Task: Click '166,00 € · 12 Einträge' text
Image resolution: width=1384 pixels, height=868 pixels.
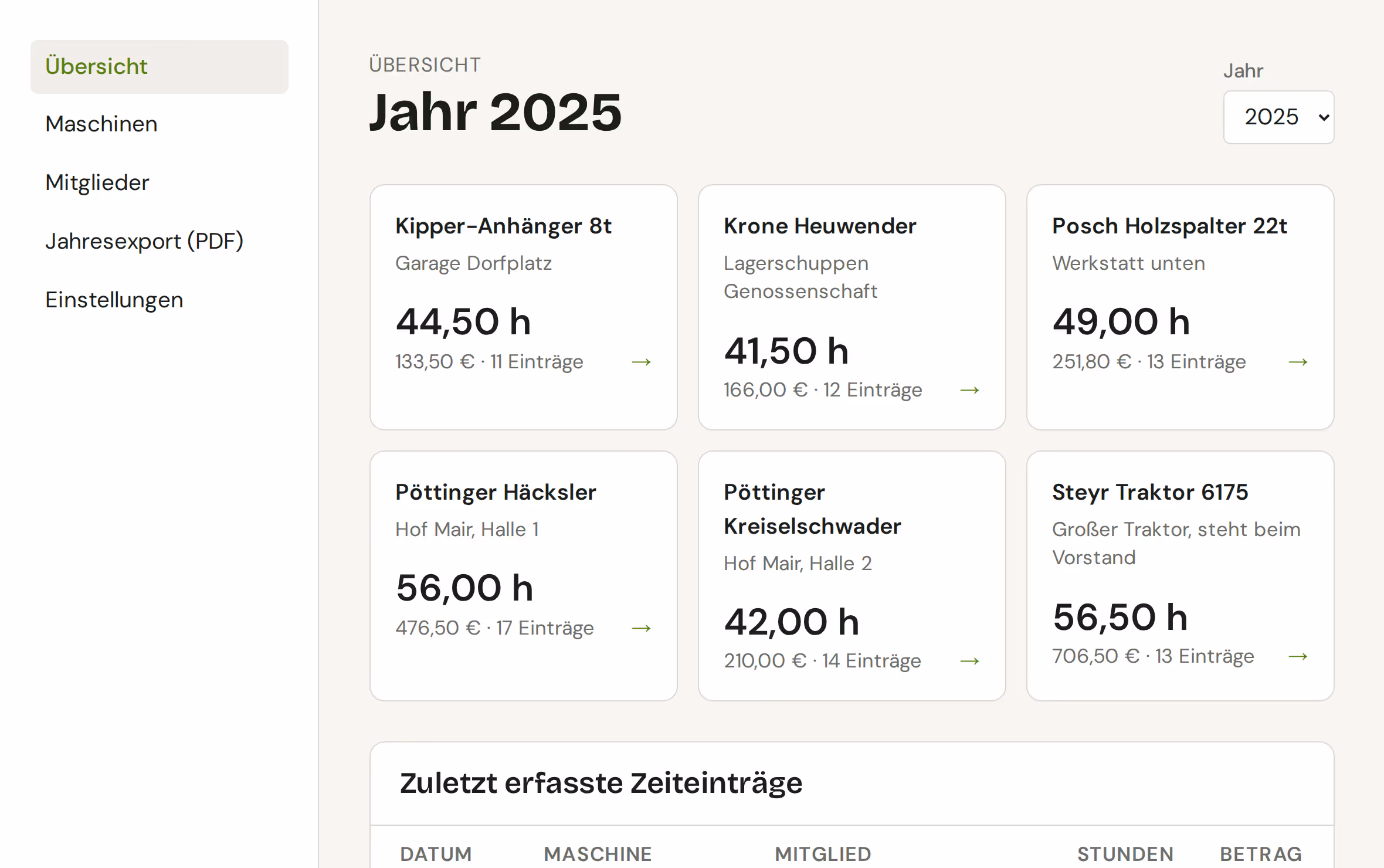Action: coord(823,391)
